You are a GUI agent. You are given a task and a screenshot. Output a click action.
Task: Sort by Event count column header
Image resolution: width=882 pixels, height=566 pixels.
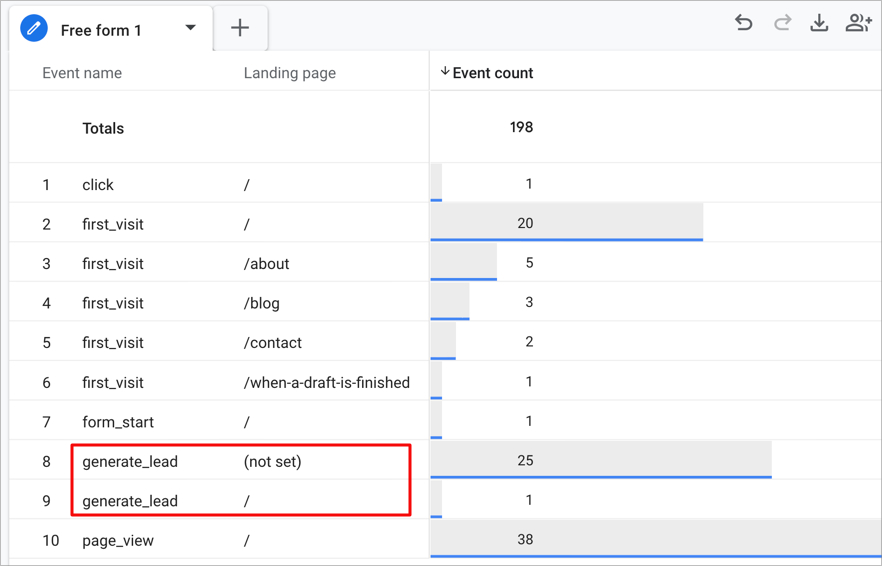[x=493, y=73]
